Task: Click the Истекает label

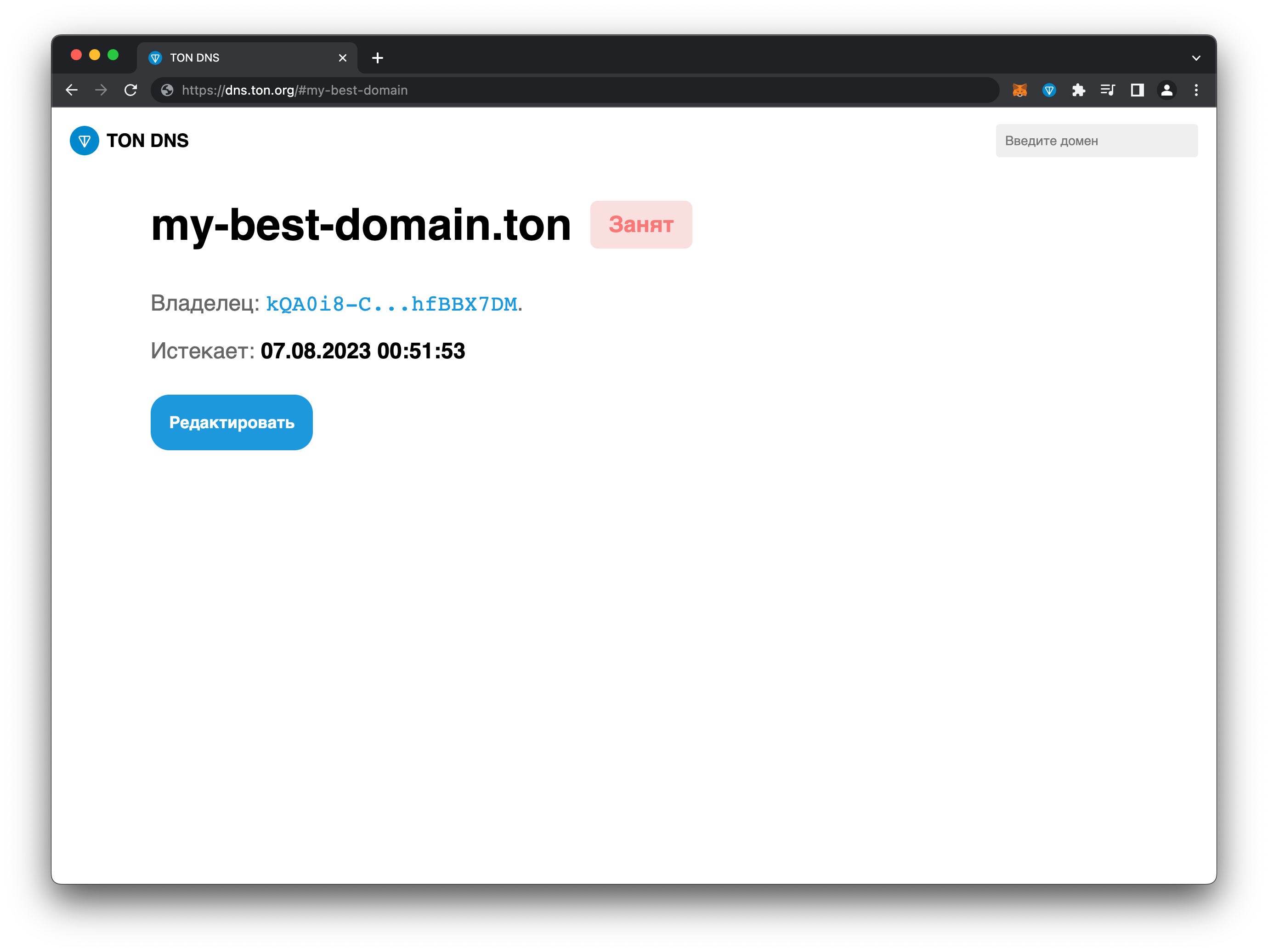Action: click(202, 351)
